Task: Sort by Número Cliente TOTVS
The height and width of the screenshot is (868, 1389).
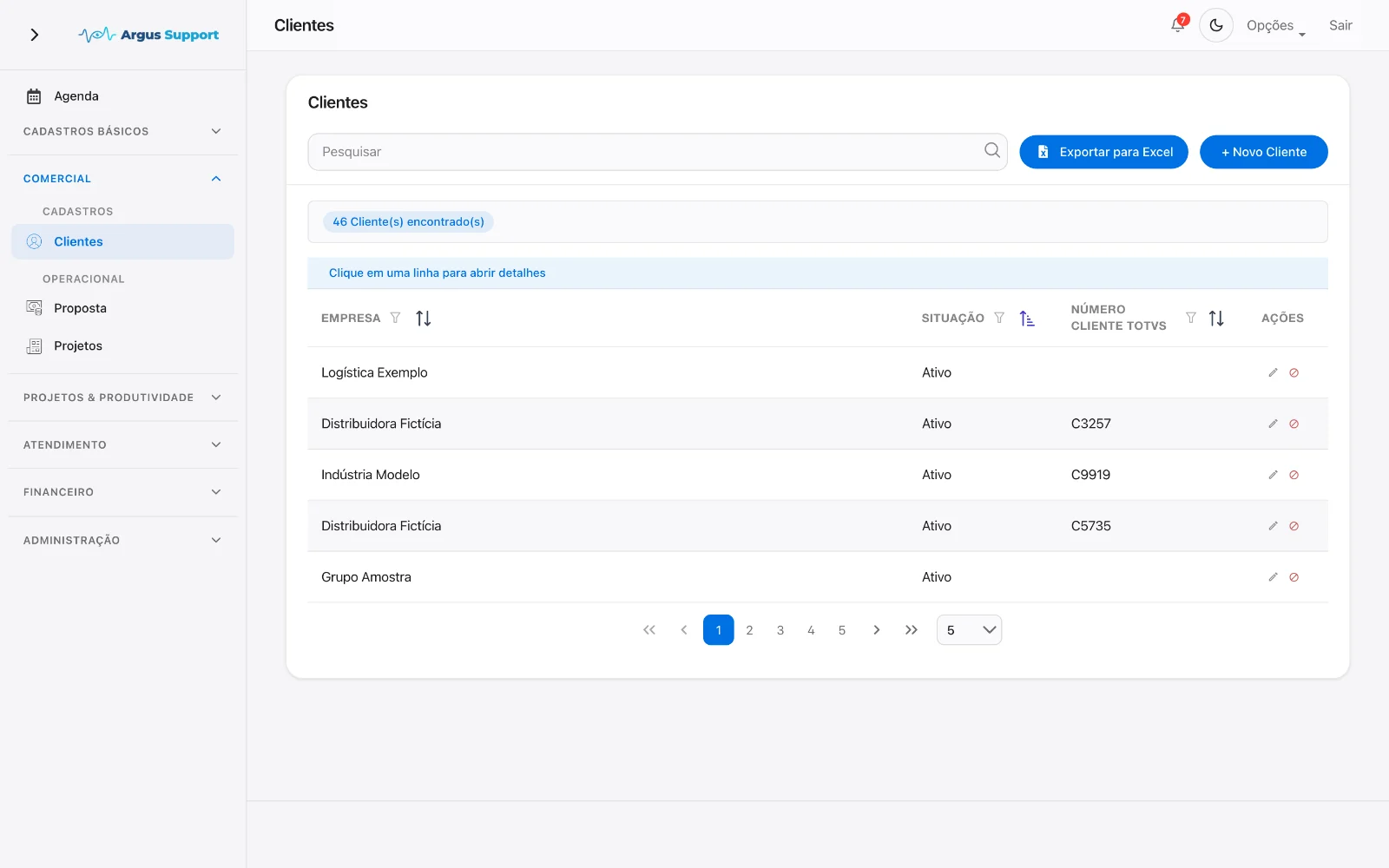Action: coord(1216,318)
